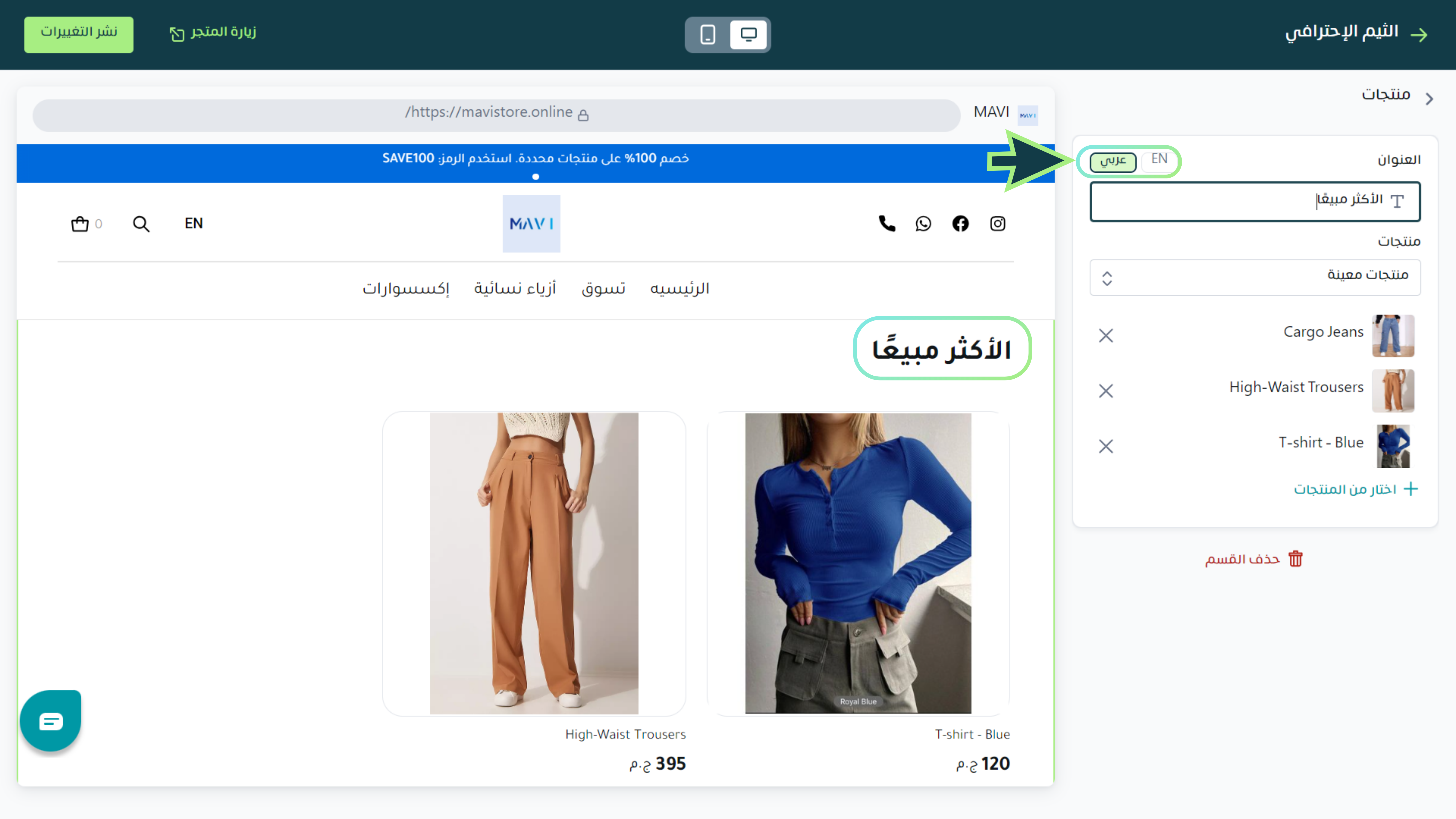Switch preview to desktop view
Image resolution: width=1456 pixels, height=819 pixels.
pos(748,34)
